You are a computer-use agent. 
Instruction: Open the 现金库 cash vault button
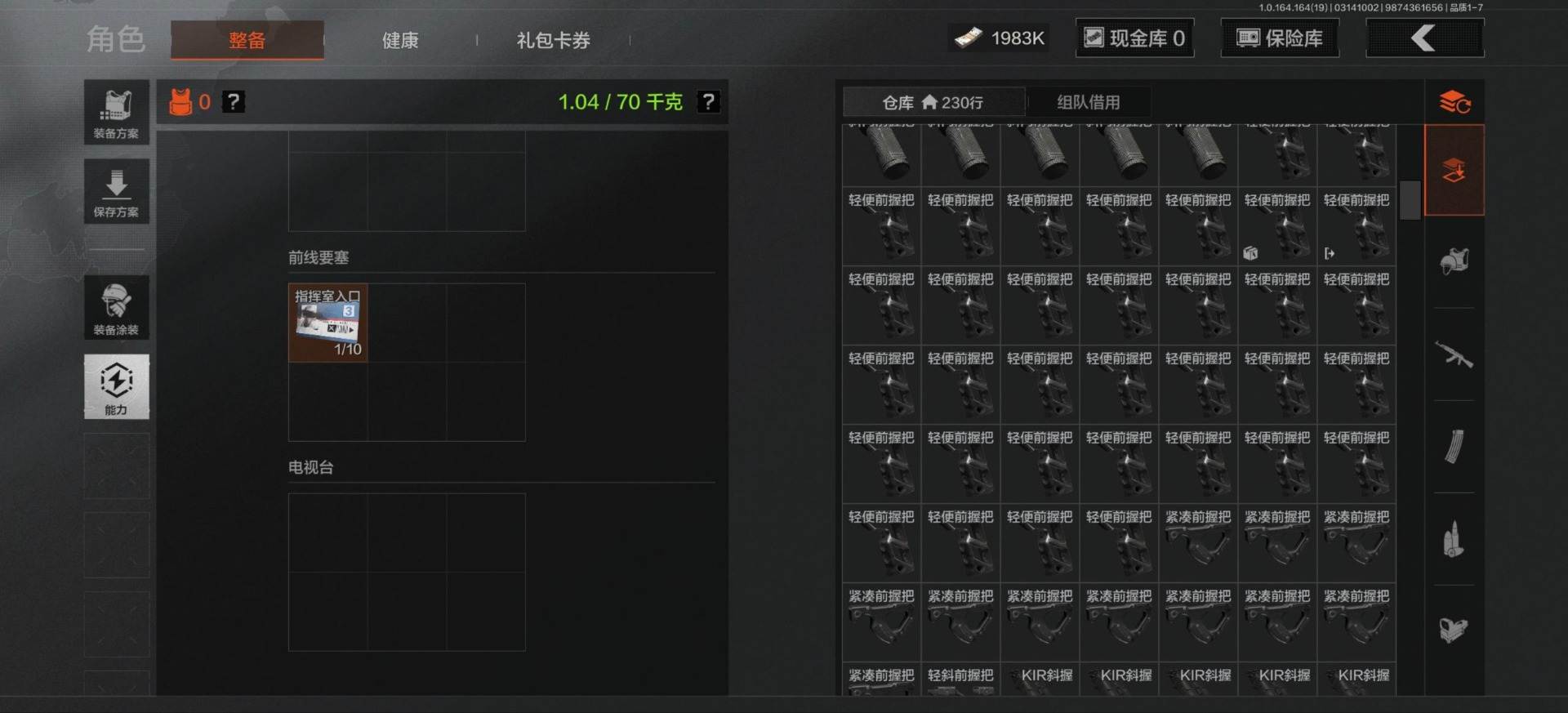coord(1134,38)
